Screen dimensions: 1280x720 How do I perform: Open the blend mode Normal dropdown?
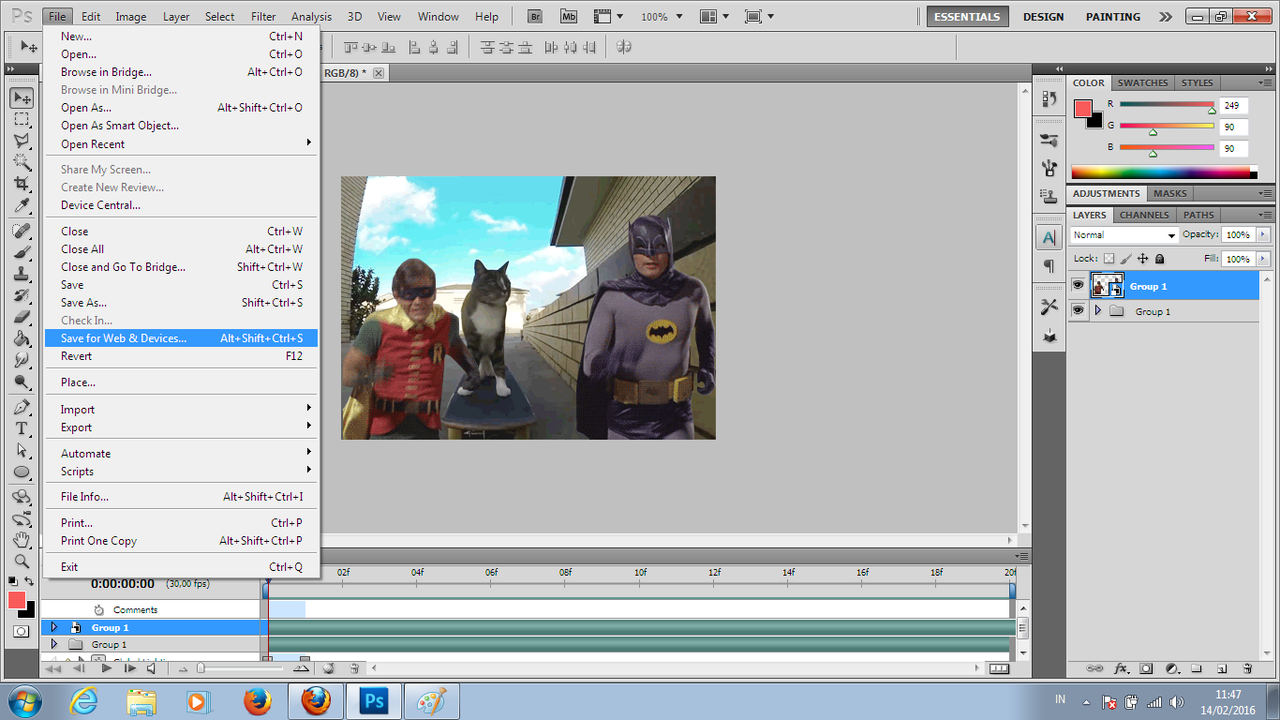click(x=1125, y=235)
